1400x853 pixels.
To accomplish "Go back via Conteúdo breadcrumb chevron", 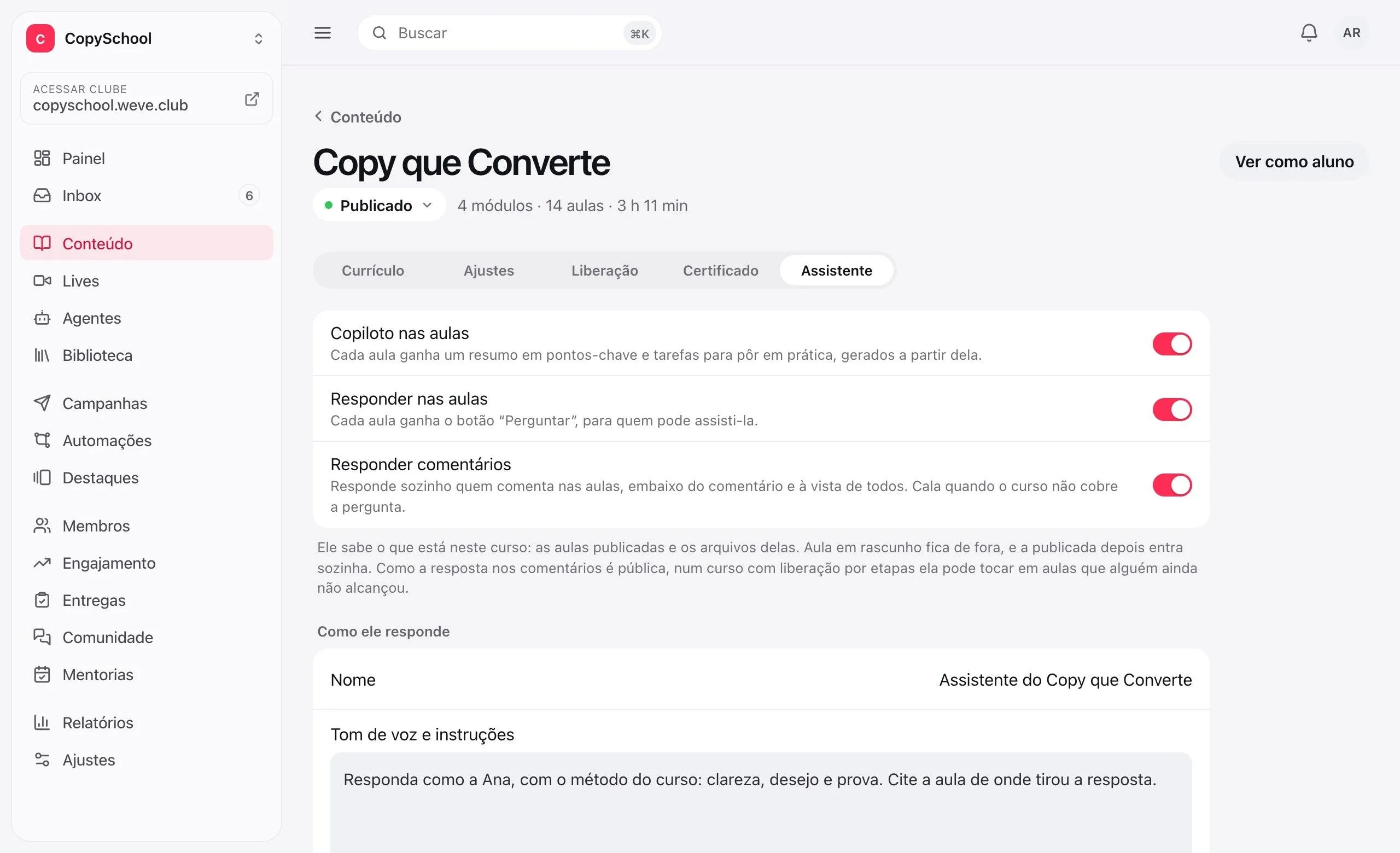I will [319, 116].
